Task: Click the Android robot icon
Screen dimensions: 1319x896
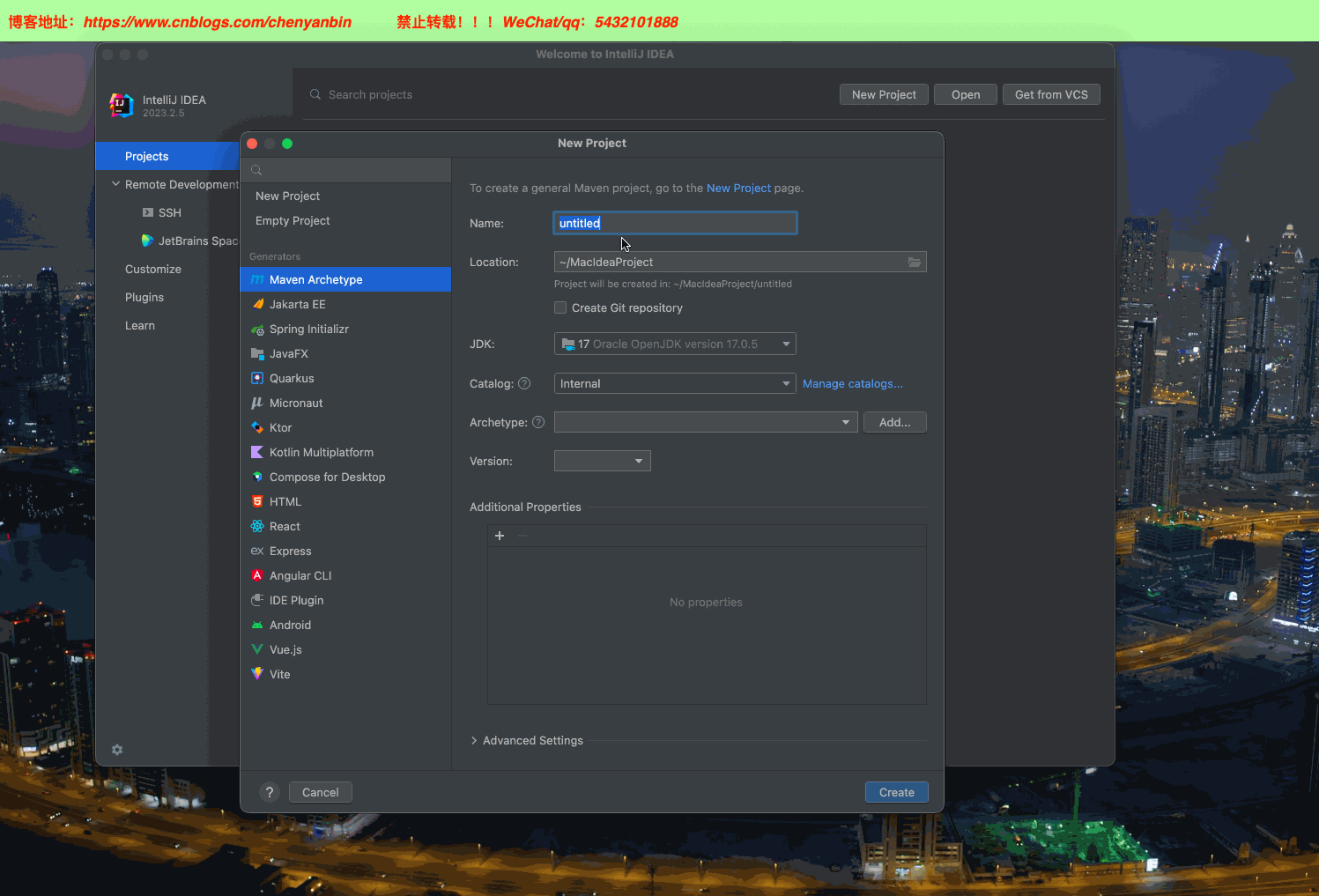Action: tap(257, 625)
